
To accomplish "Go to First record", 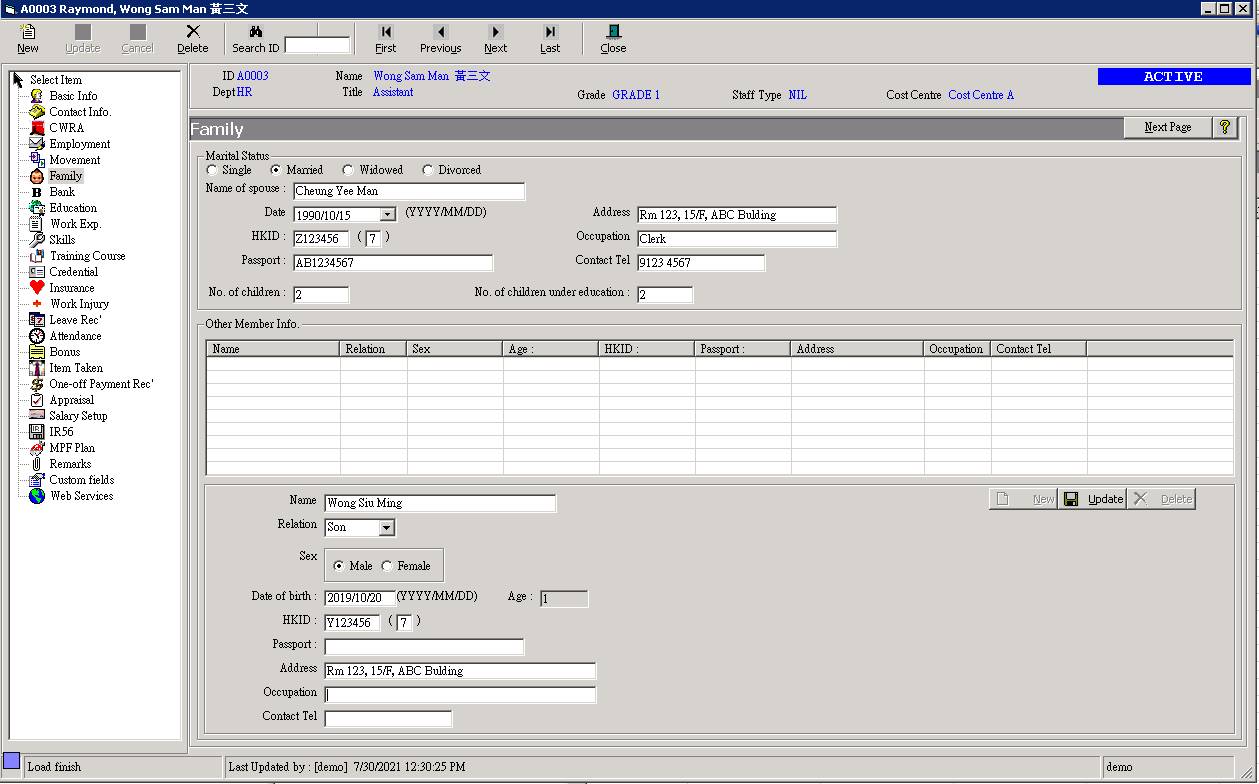I will click(x=386, y=39).
